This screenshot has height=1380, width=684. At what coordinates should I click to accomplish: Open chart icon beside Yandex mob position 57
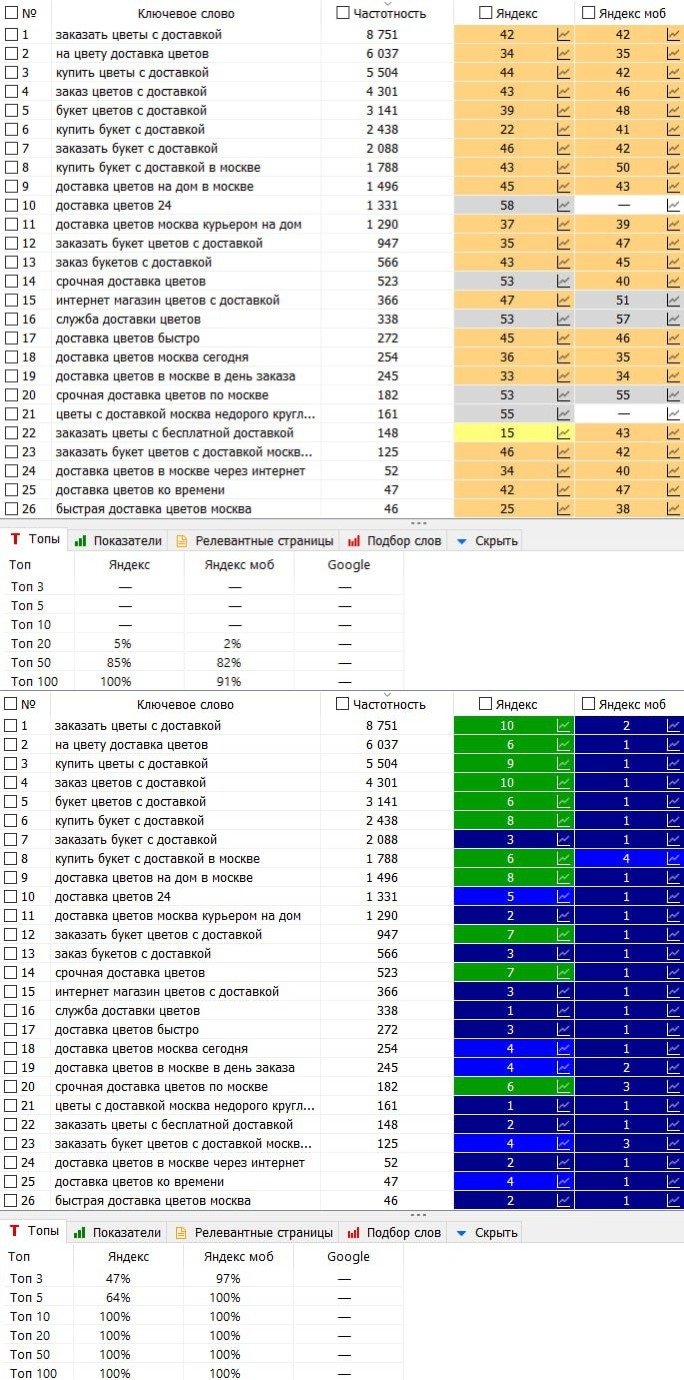pos(674,320)
